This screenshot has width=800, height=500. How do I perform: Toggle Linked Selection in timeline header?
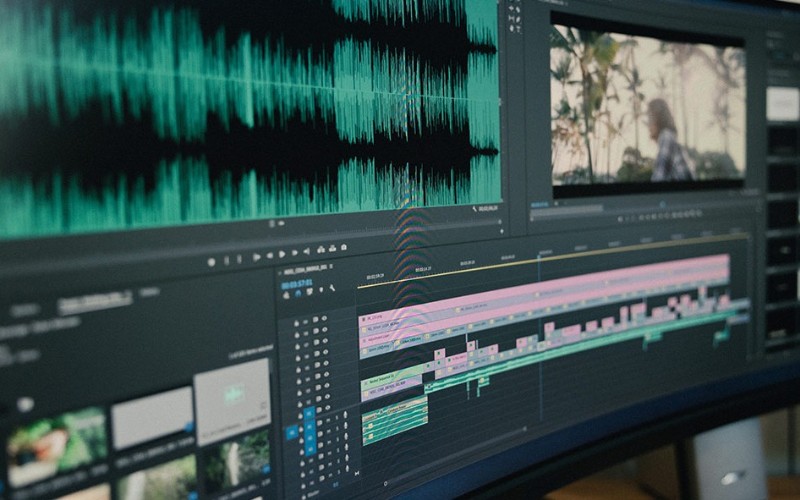tap(309, 292)
